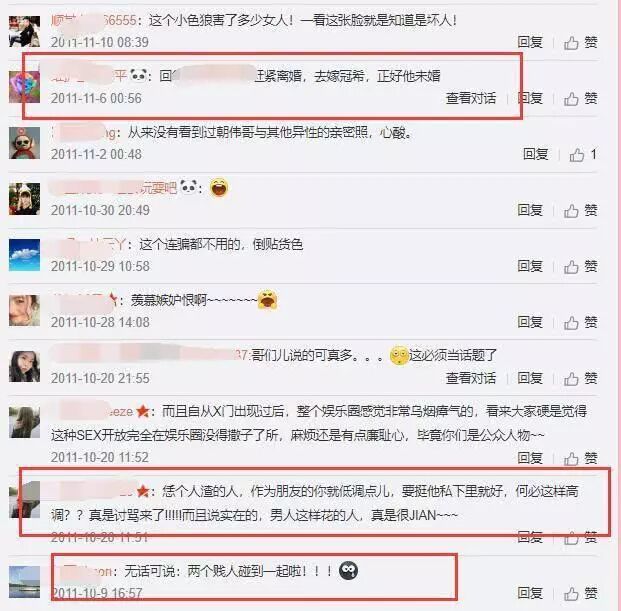Image resolution: width=621 pixels, height=611 pixels.
Task: Click 查看对话 on the 2011-11-6 comment
Action: click(x=471, y=98)
